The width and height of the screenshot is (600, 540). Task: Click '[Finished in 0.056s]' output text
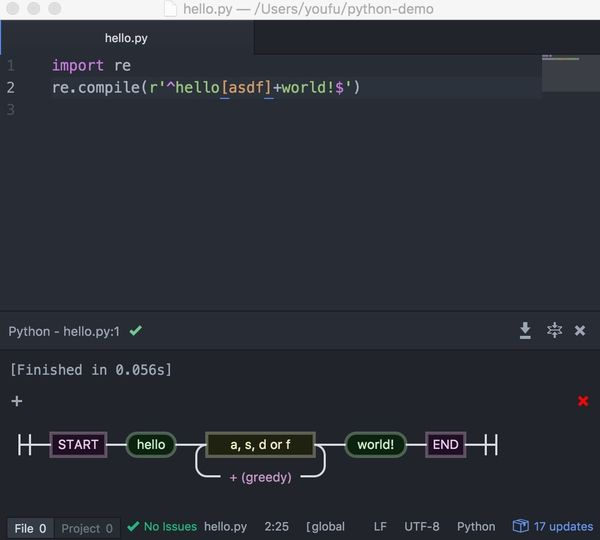pos(91,370)
